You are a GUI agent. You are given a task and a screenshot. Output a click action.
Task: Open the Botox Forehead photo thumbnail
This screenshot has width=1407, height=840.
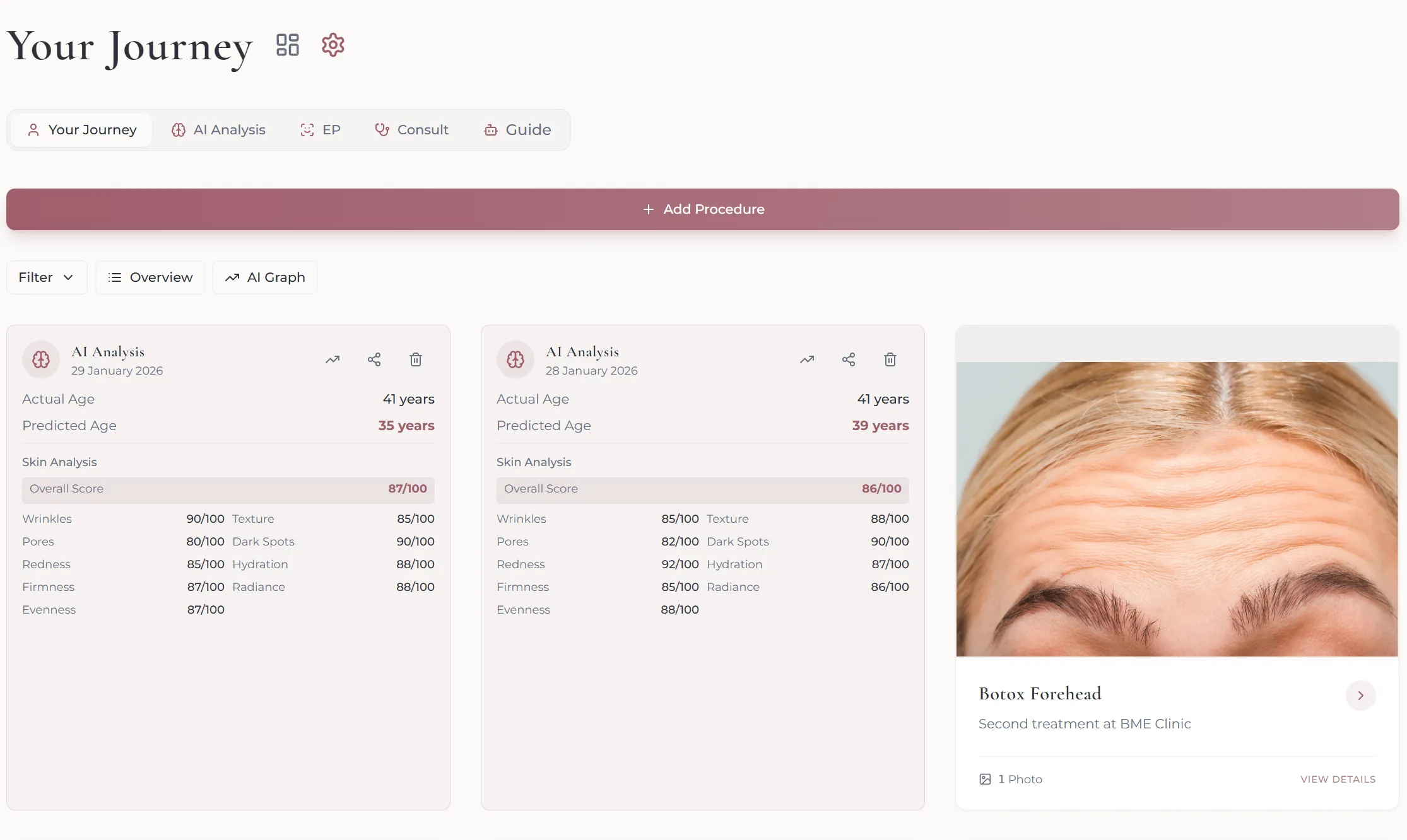tap(1177, 508)
